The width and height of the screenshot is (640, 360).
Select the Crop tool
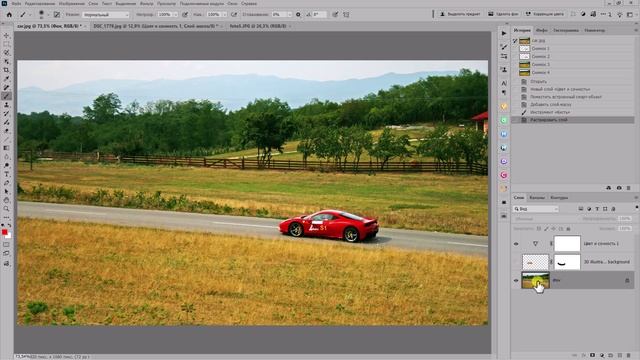[x=7, y=70]
